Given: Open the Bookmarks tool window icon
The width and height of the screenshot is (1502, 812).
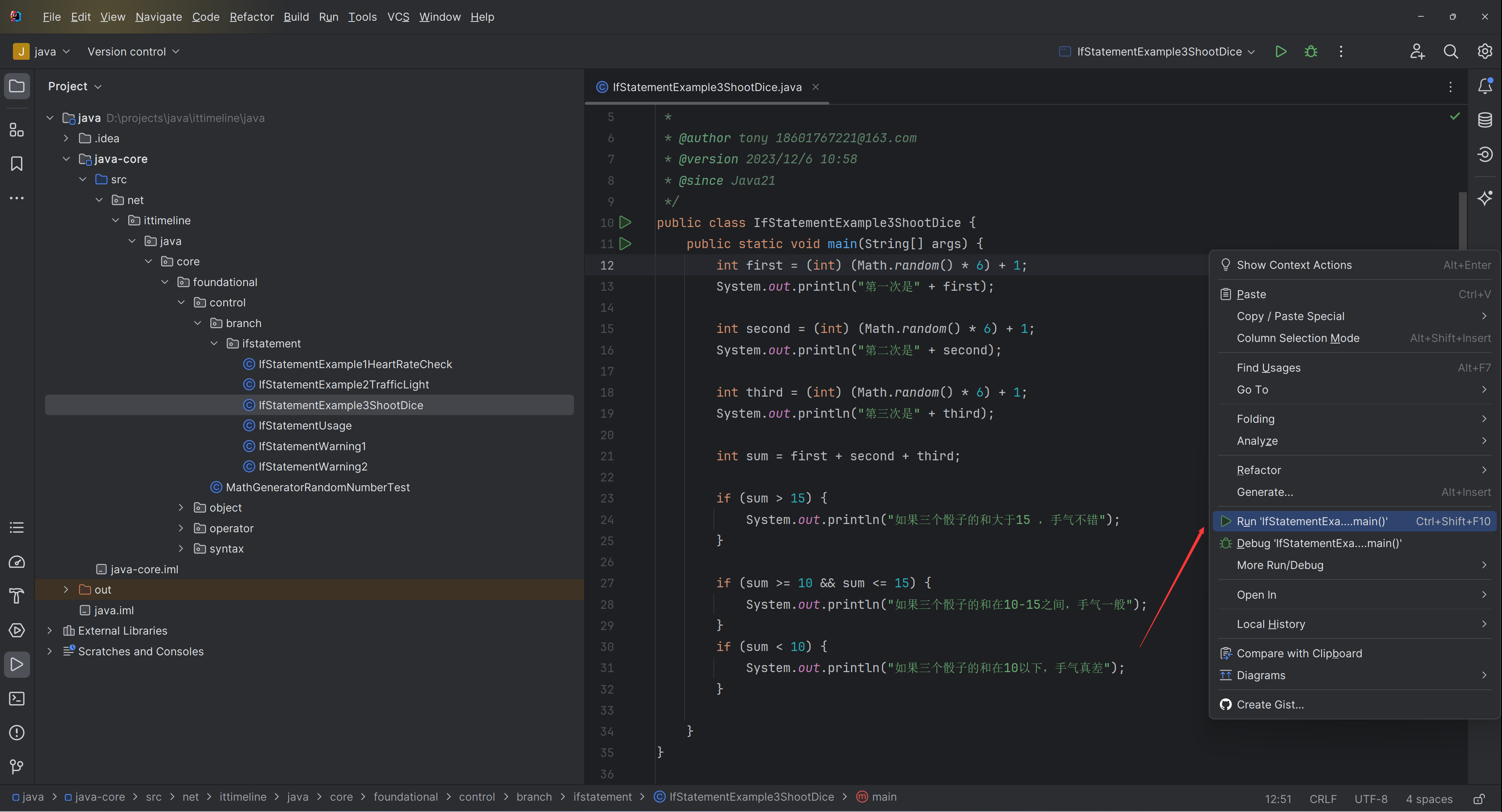Looking at the screenshot, I should [17, 164].
